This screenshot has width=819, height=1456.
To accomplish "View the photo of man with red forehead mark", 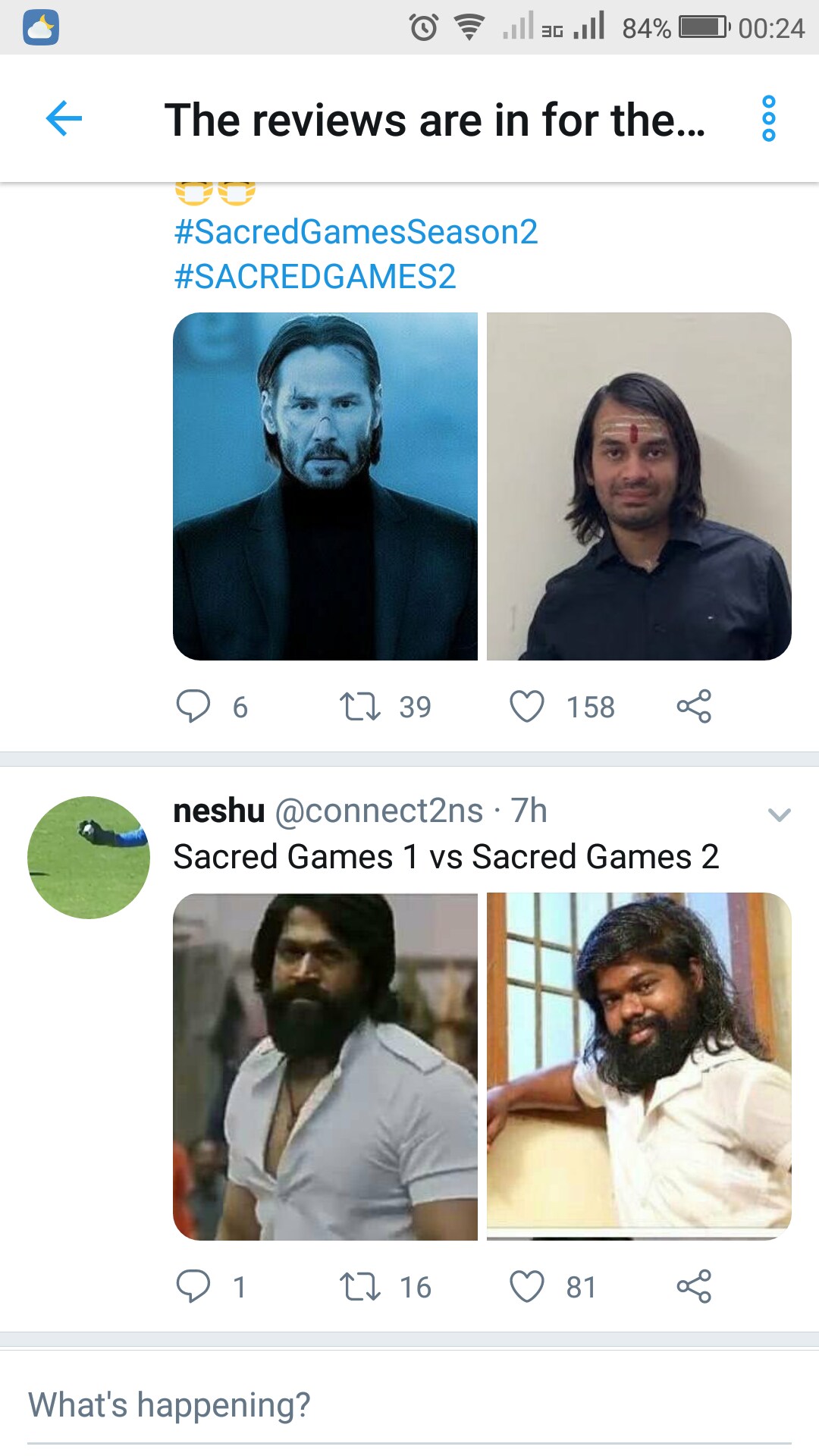I will point(639,486).
